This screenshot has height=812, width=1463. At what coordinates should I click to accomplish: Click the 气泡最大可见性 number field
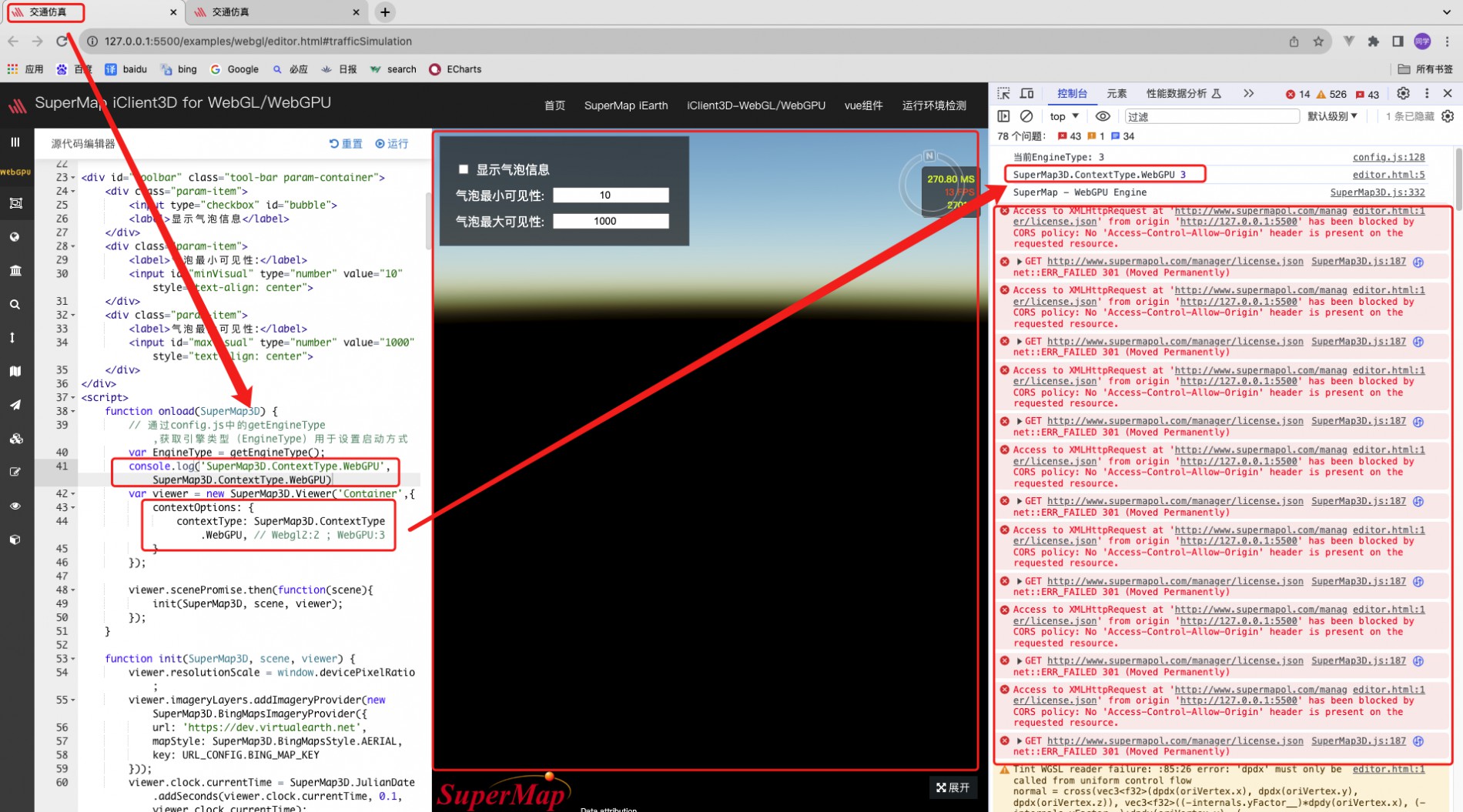(x=611, y=221)
